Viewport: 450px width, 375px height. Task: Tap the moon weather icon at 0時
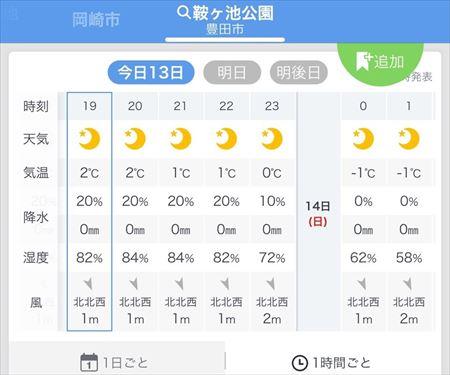click(363, 139)
